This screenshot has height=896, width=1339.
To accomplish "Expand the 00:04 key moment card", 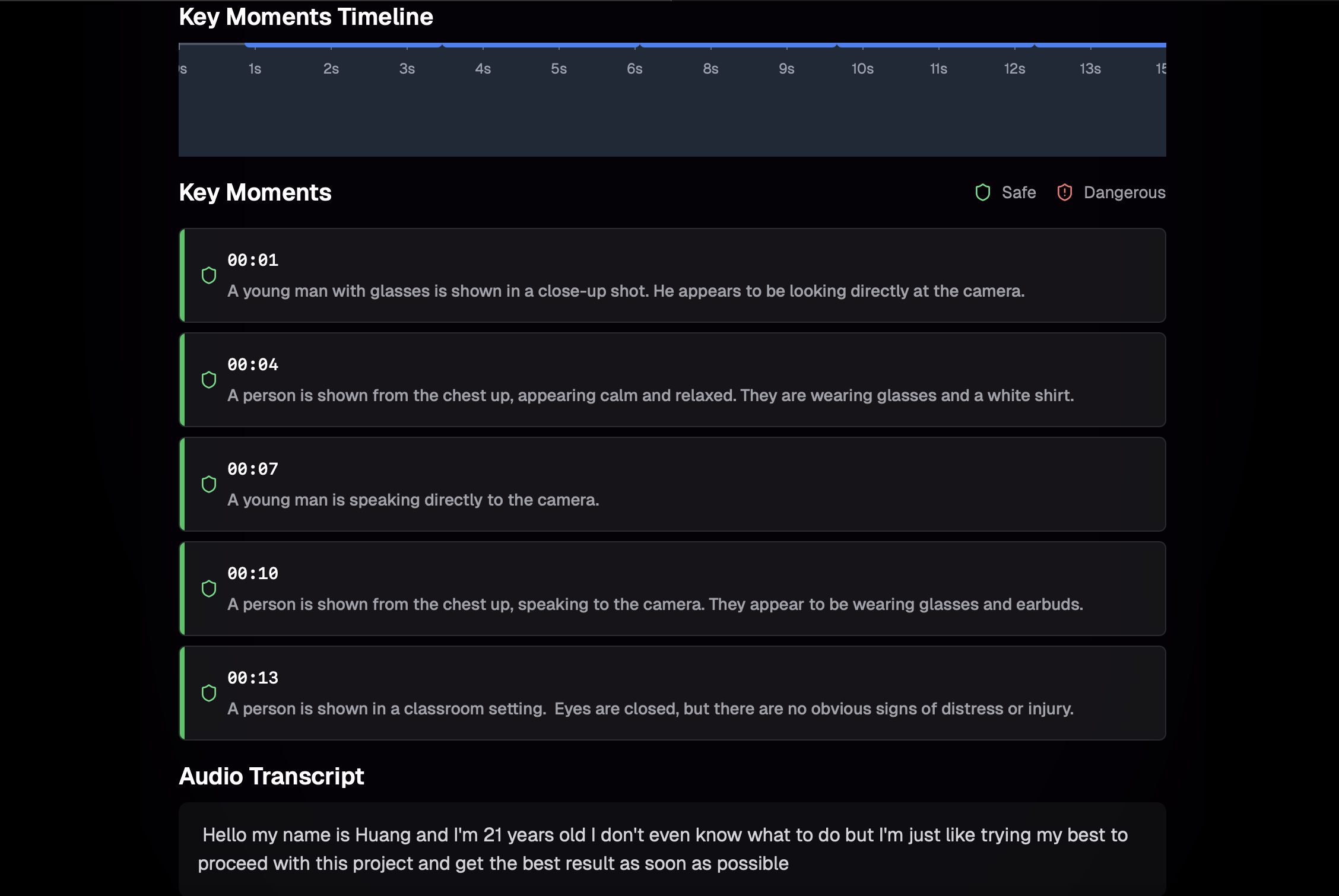I will pyautogui.click(x=671, y=379).
